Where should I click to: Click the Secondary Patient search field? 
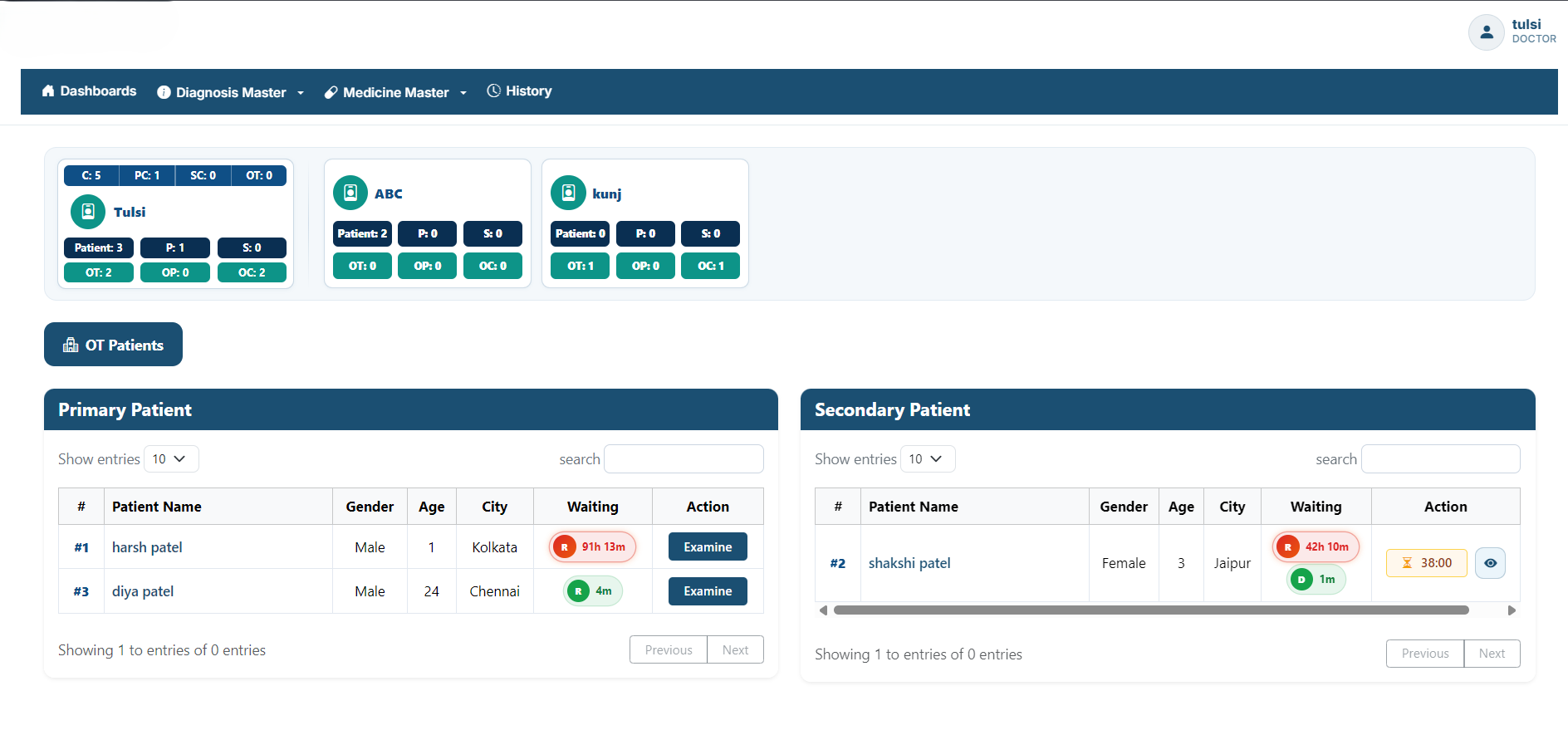[1441, 459]
